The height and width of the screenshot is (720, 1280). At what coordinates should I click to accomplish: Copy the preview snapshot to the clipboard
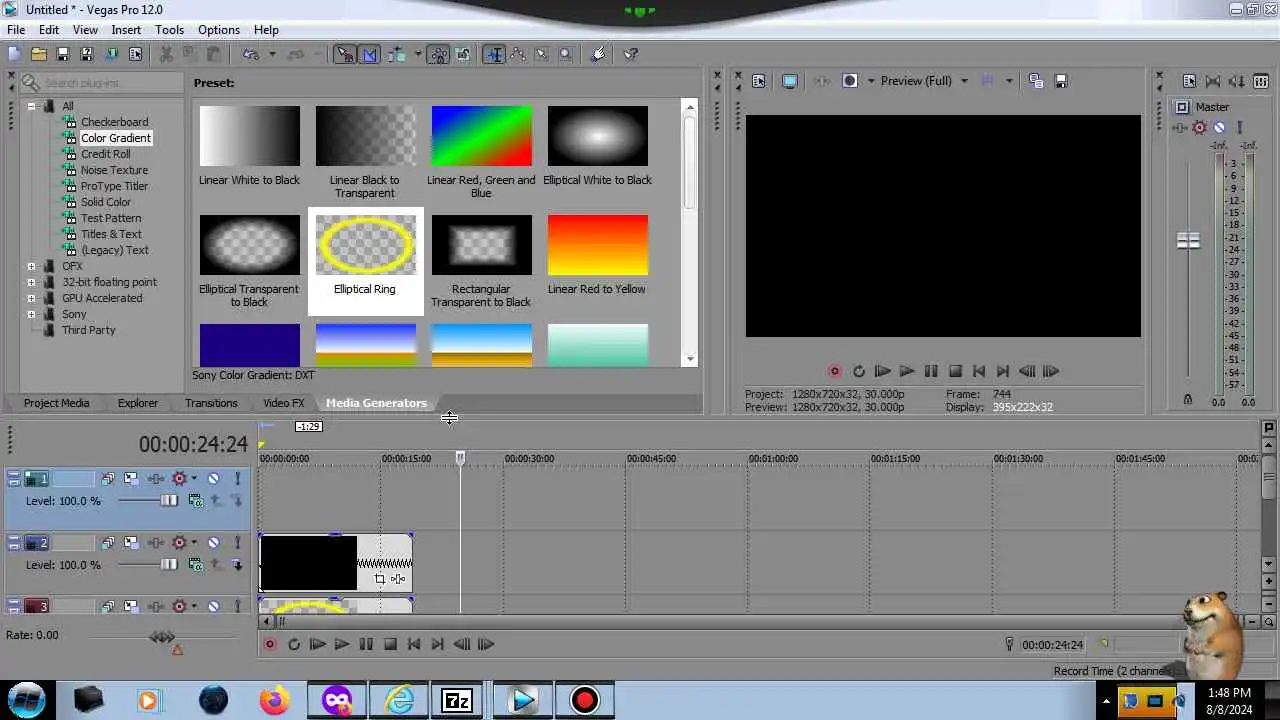coord(1036,81)
